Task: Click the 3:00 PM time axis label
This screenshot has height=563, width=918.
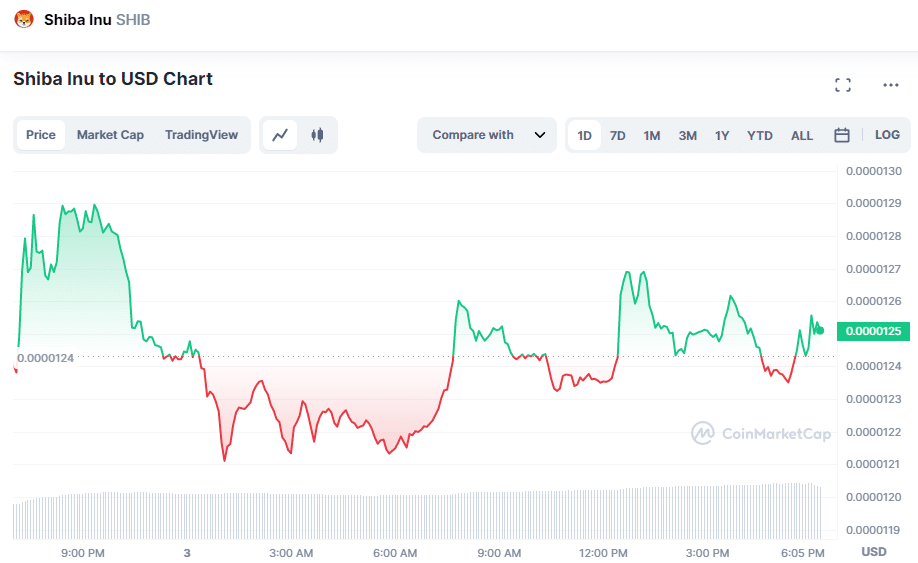Action: 707,553
